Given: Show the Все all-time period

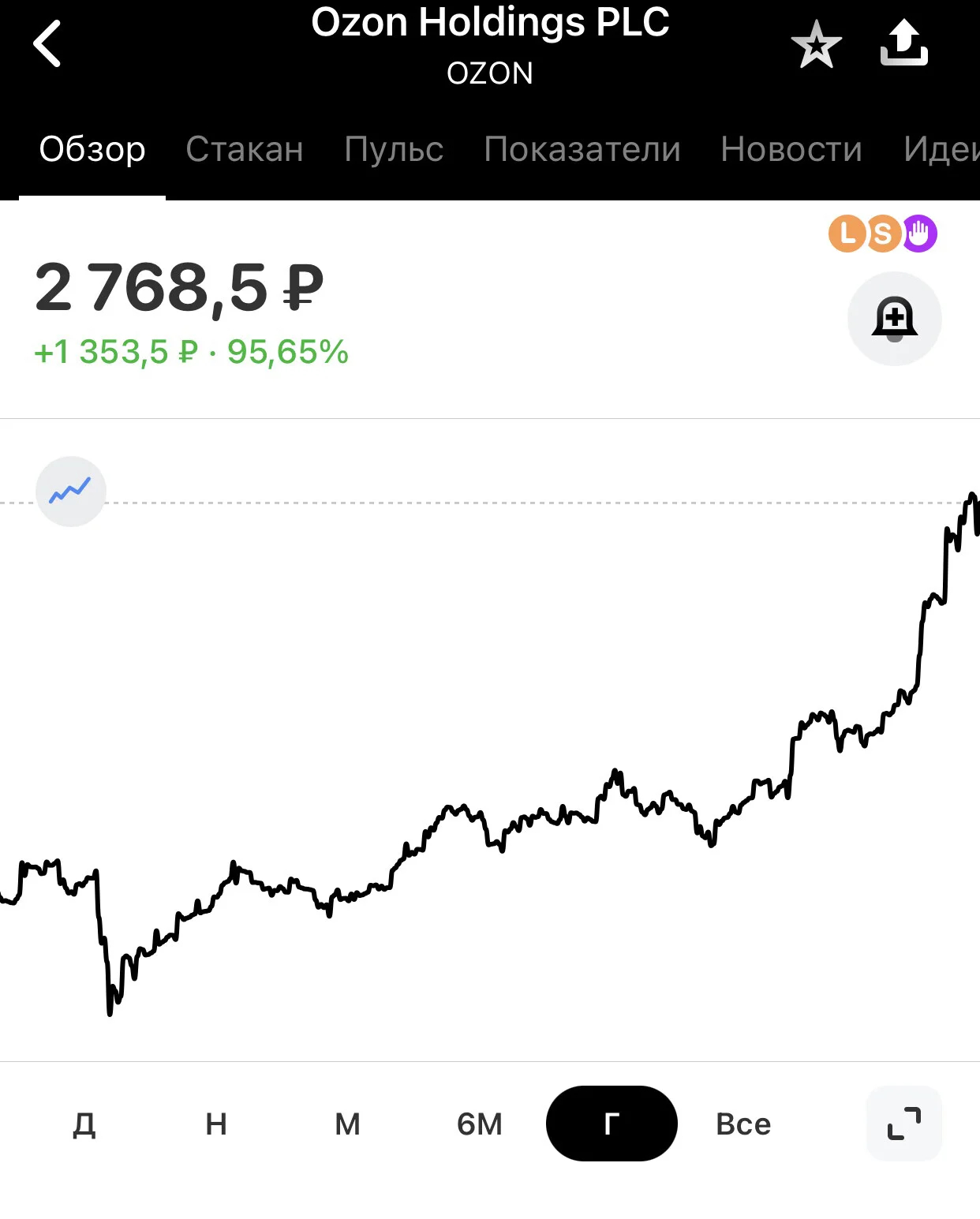Looking at the screenshot, I should pyautogui.click(x=743, y=1124).
